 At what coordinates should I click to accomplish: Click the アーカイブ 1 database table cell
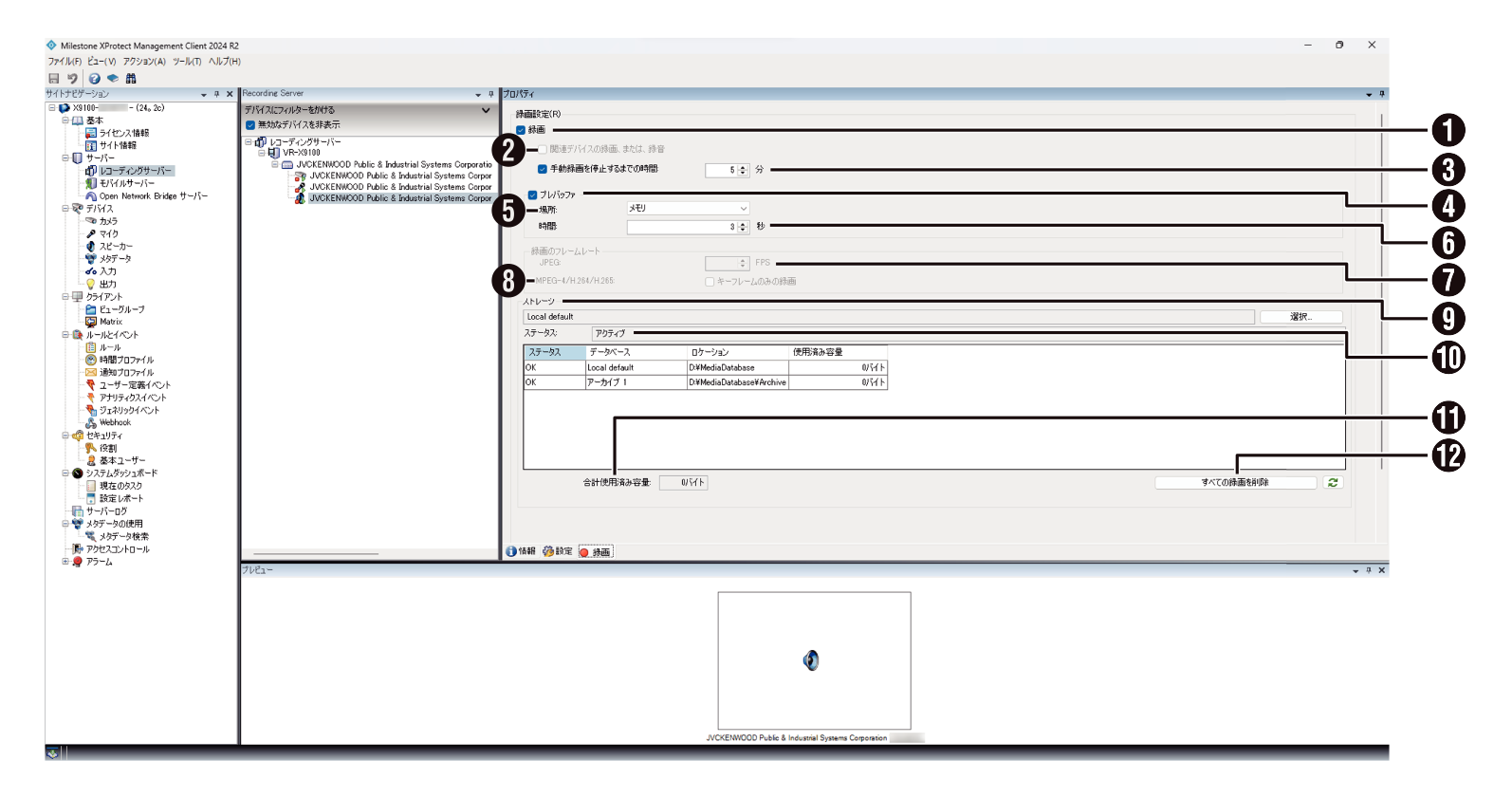pos(636,382)
